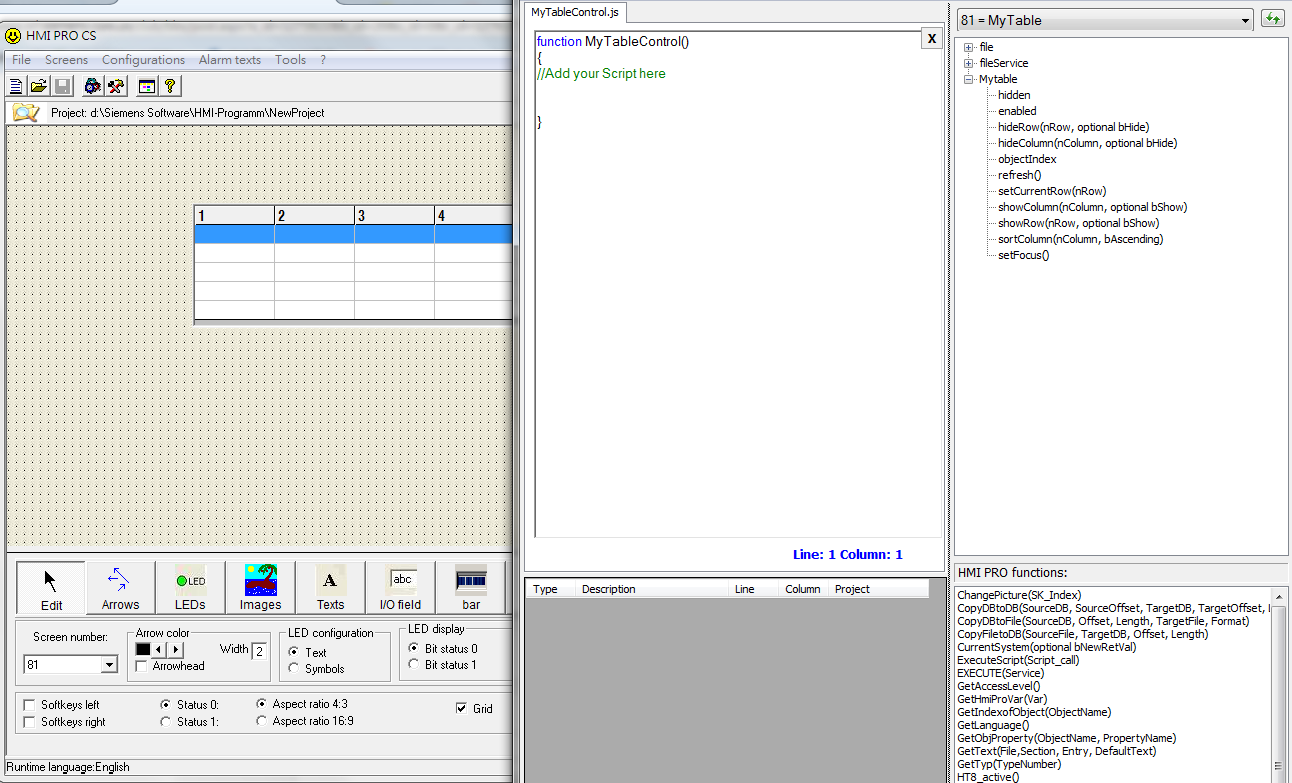Click the yellow question mark help icon

click(170, 86)
